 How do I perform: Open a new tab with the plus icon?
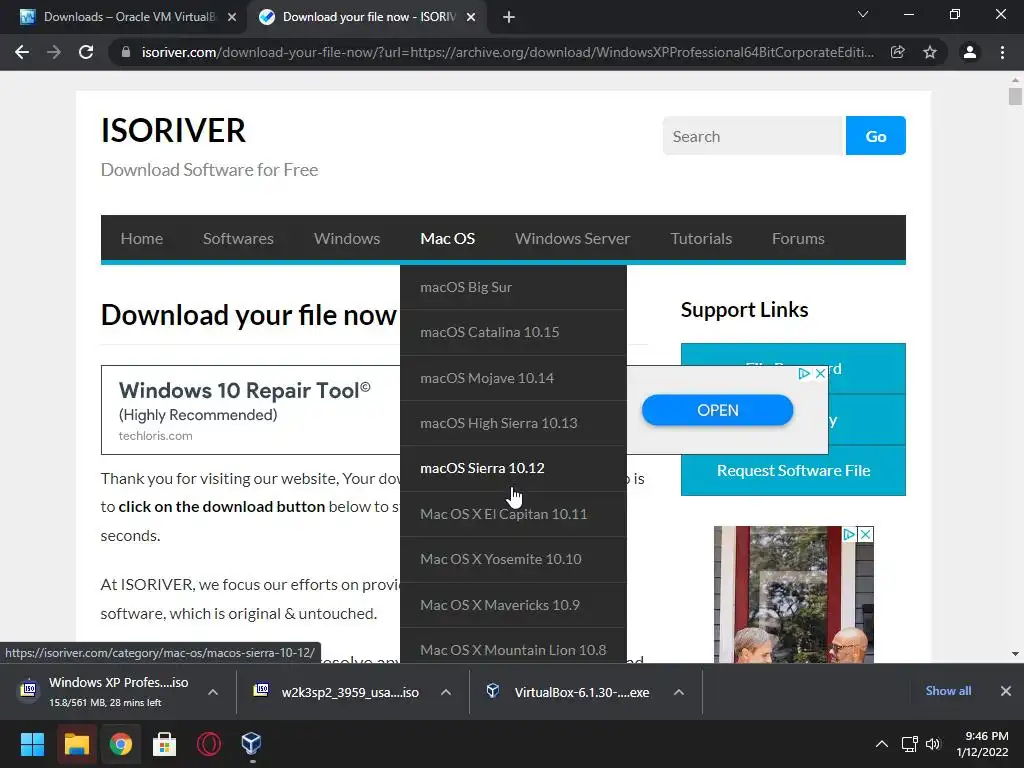tap(509, 17)
